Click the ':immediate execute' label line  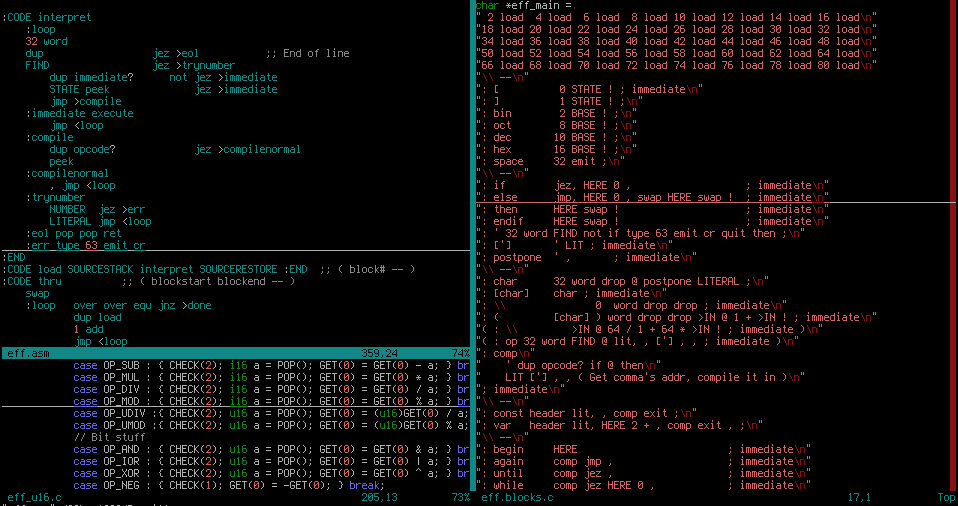point(79,113)
